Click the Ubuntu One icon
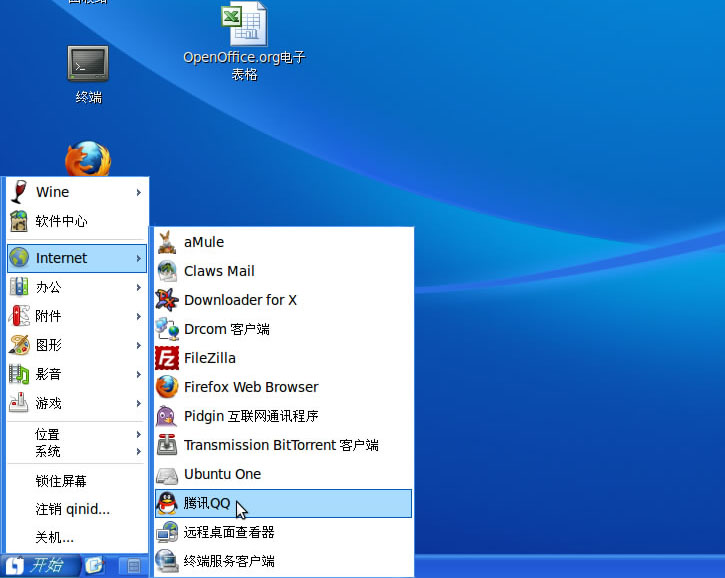This screenshot has height=578, width=725. click(x=167, y=475)
